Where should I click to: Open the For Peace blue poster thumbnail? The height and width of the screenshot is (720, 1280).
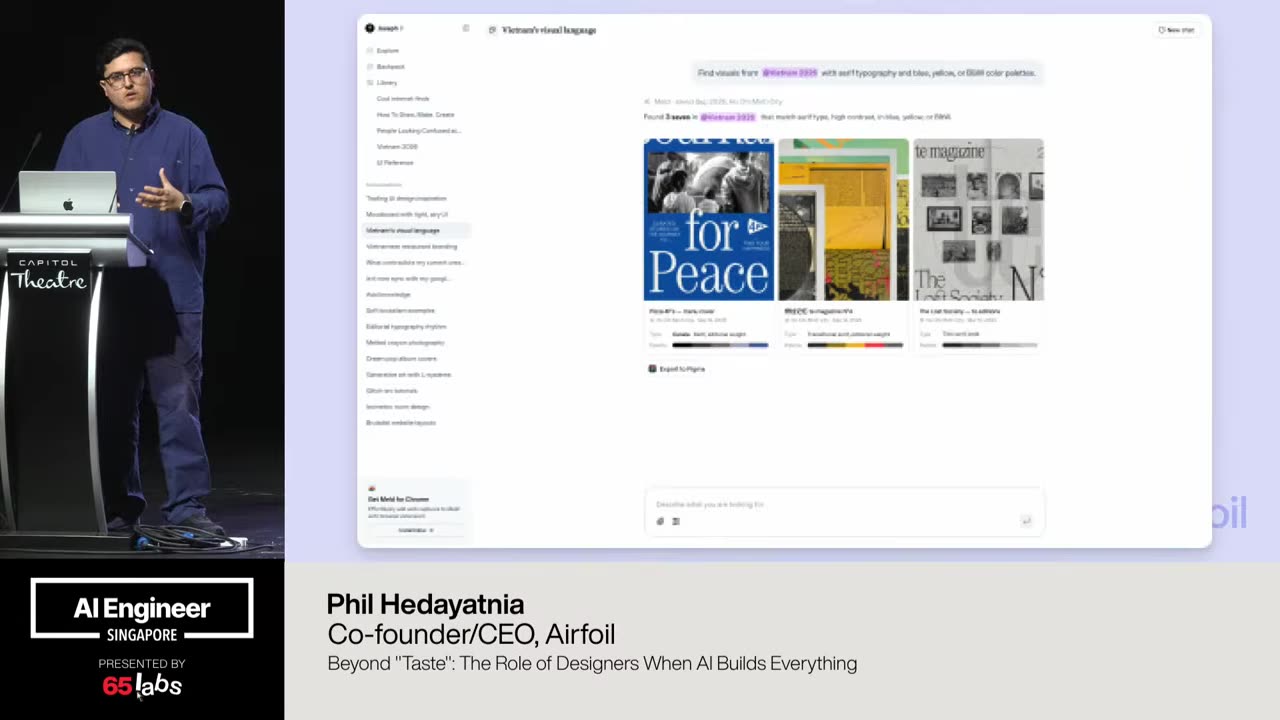(x=709, y=220)
